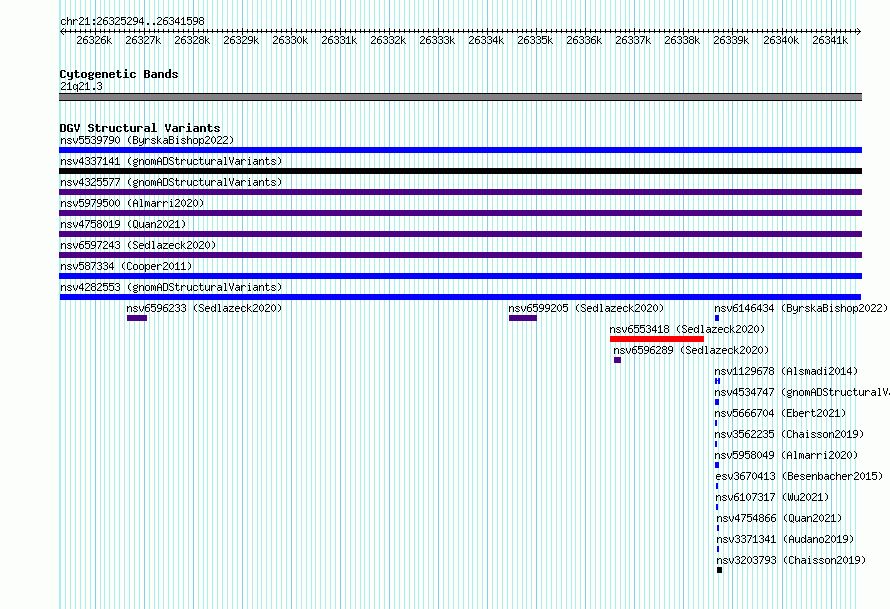Click the DGV Structural Variants track title
The image size is (890, 609).
click(140, 128)
